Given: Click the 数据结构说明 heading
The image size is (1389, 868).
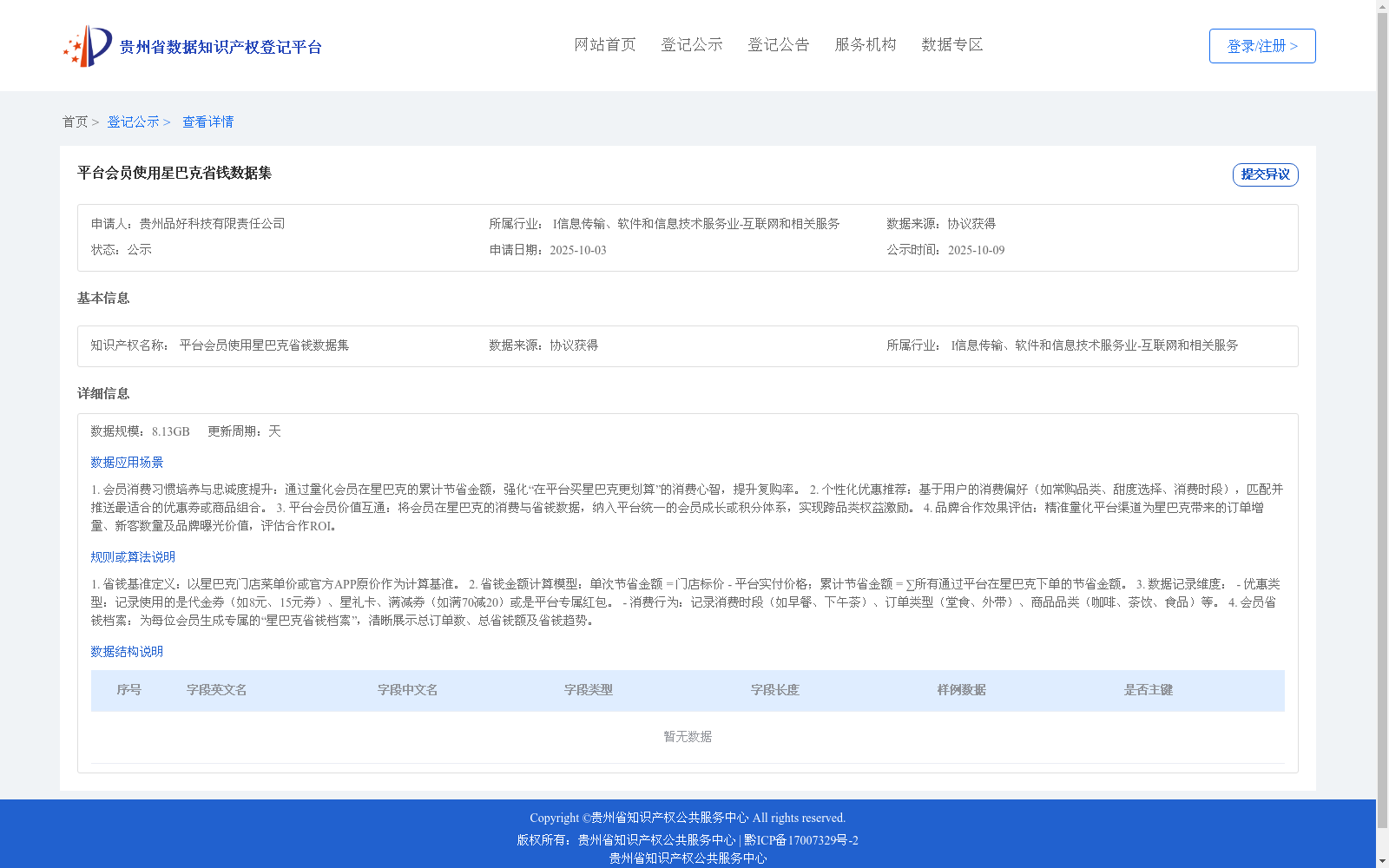Looking at the screenshot, I should click(127, 652).
